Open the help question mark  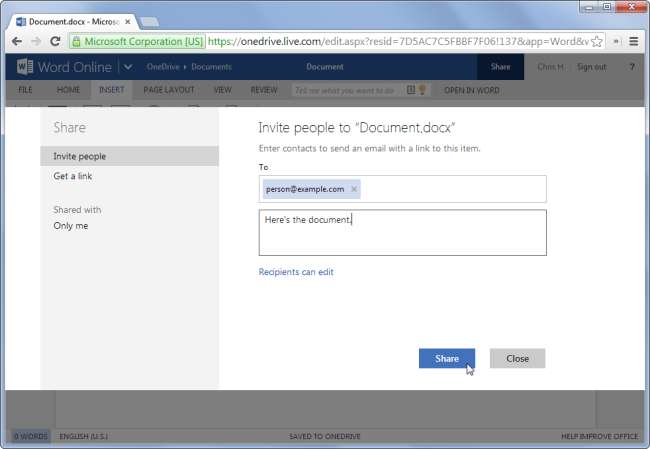(x=632, y=66)
